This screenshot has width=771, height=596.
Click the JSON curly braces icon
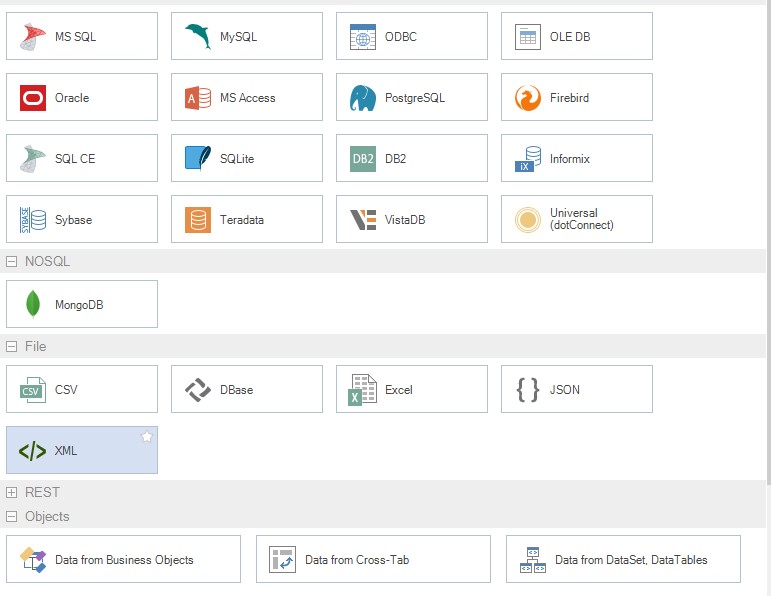pos(528,390)
